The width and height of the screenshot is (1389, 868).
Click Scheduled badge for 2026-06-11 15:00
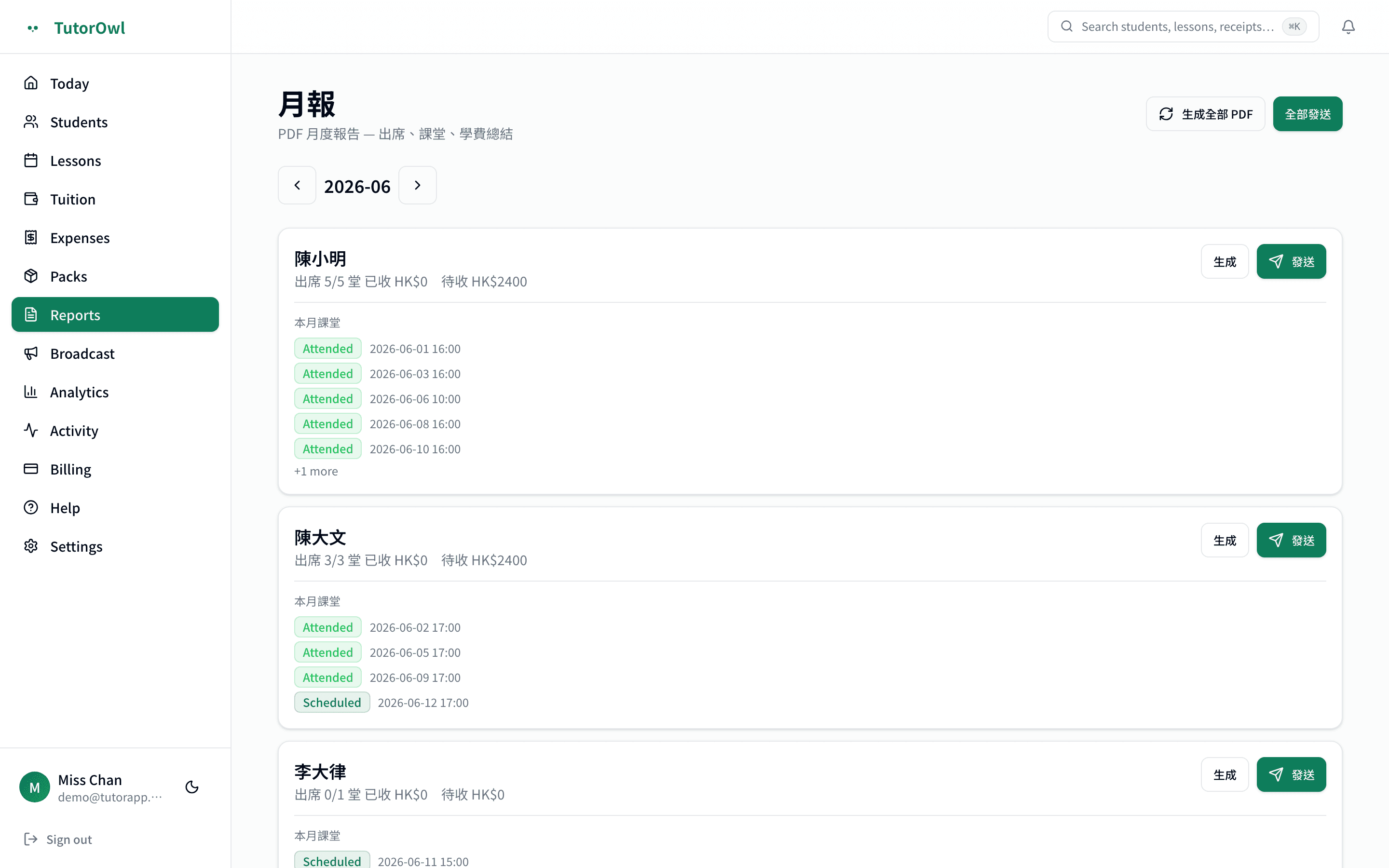pos(332,860)
